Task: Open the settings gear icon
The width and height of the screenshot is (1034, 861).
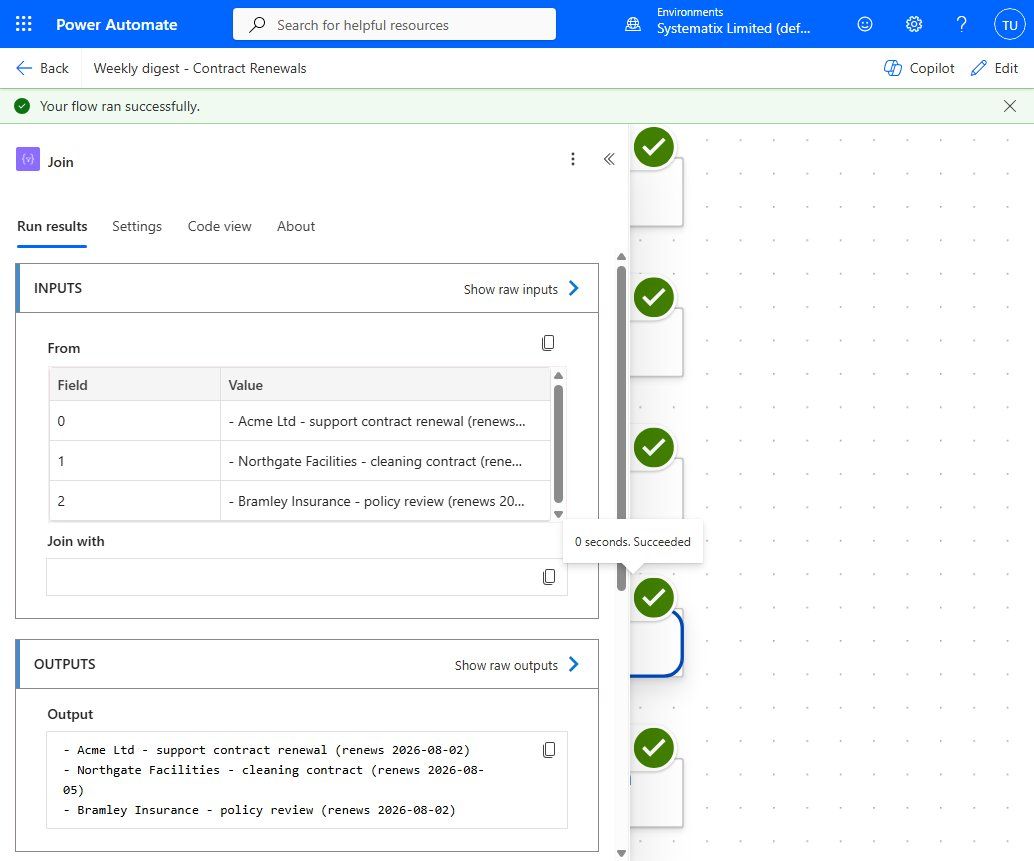Action: (x=913, y=24)
